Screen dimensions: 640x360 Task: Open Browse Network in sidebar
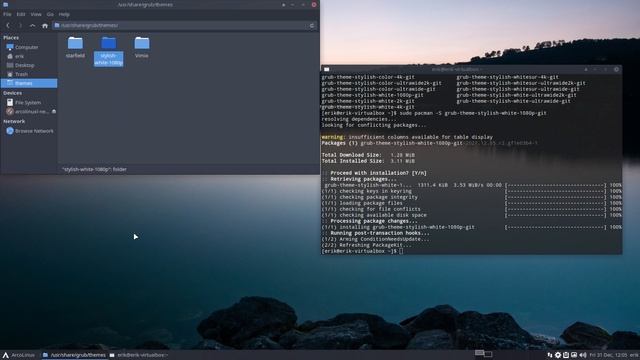pos(29,131)
